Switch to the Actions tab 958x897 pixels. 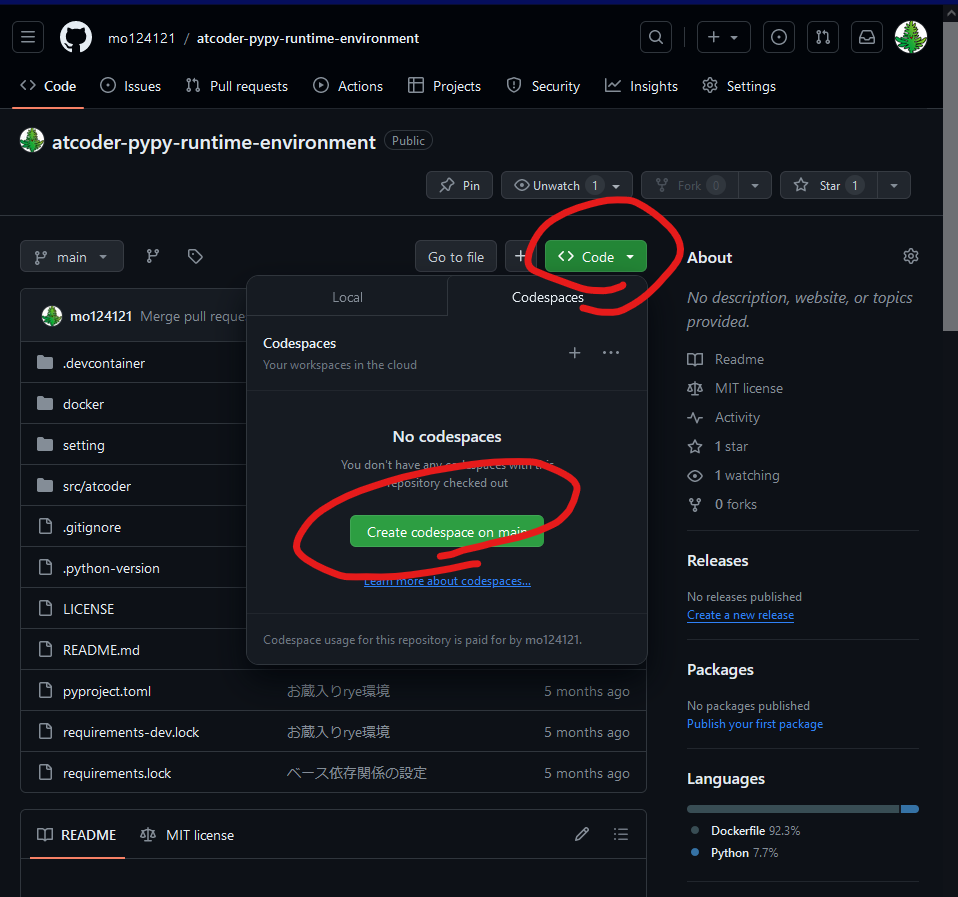coord(348,86)
